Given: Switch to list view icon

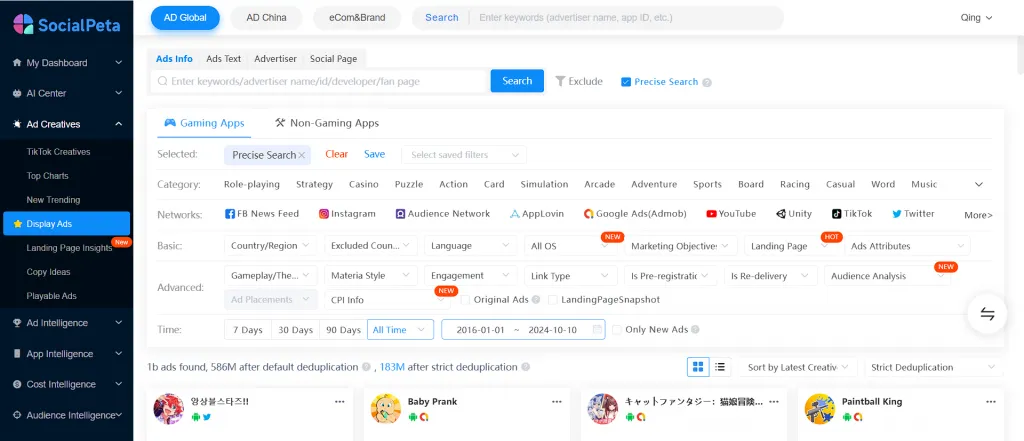Looking at the screenshot, I should coord(720,367).
